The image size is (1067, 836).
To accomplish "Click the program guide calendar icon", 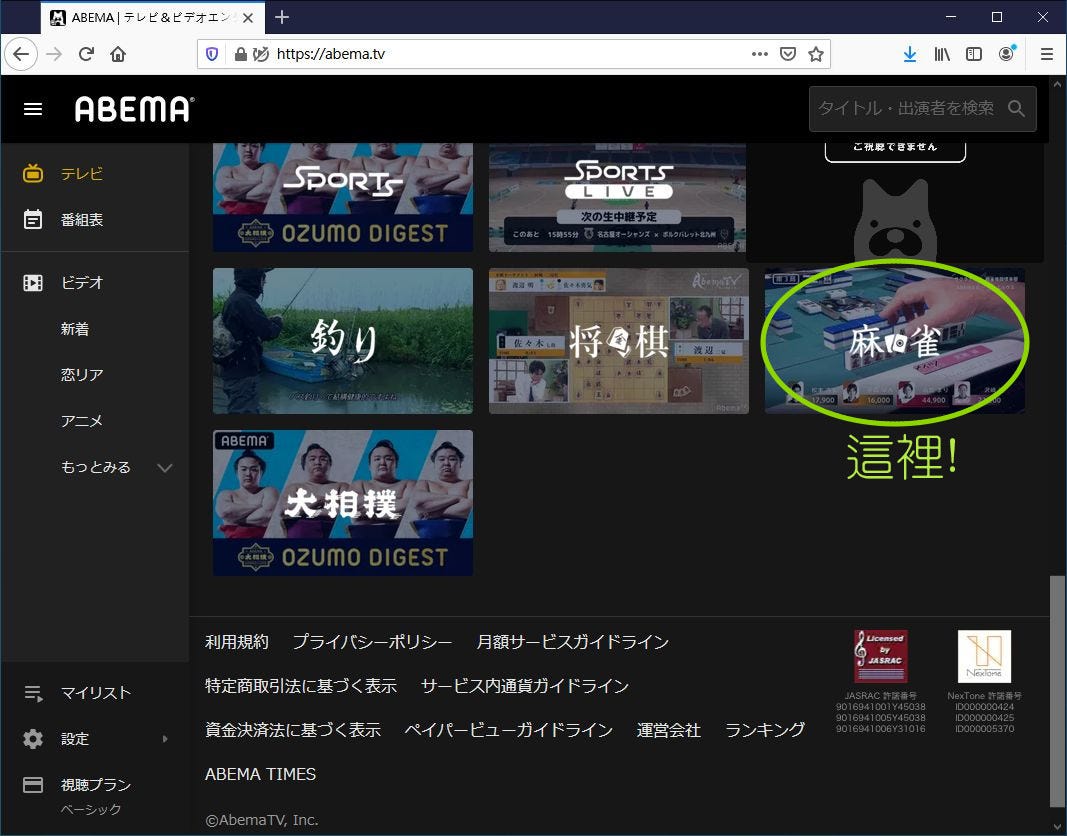I will (x=33, y=220).
